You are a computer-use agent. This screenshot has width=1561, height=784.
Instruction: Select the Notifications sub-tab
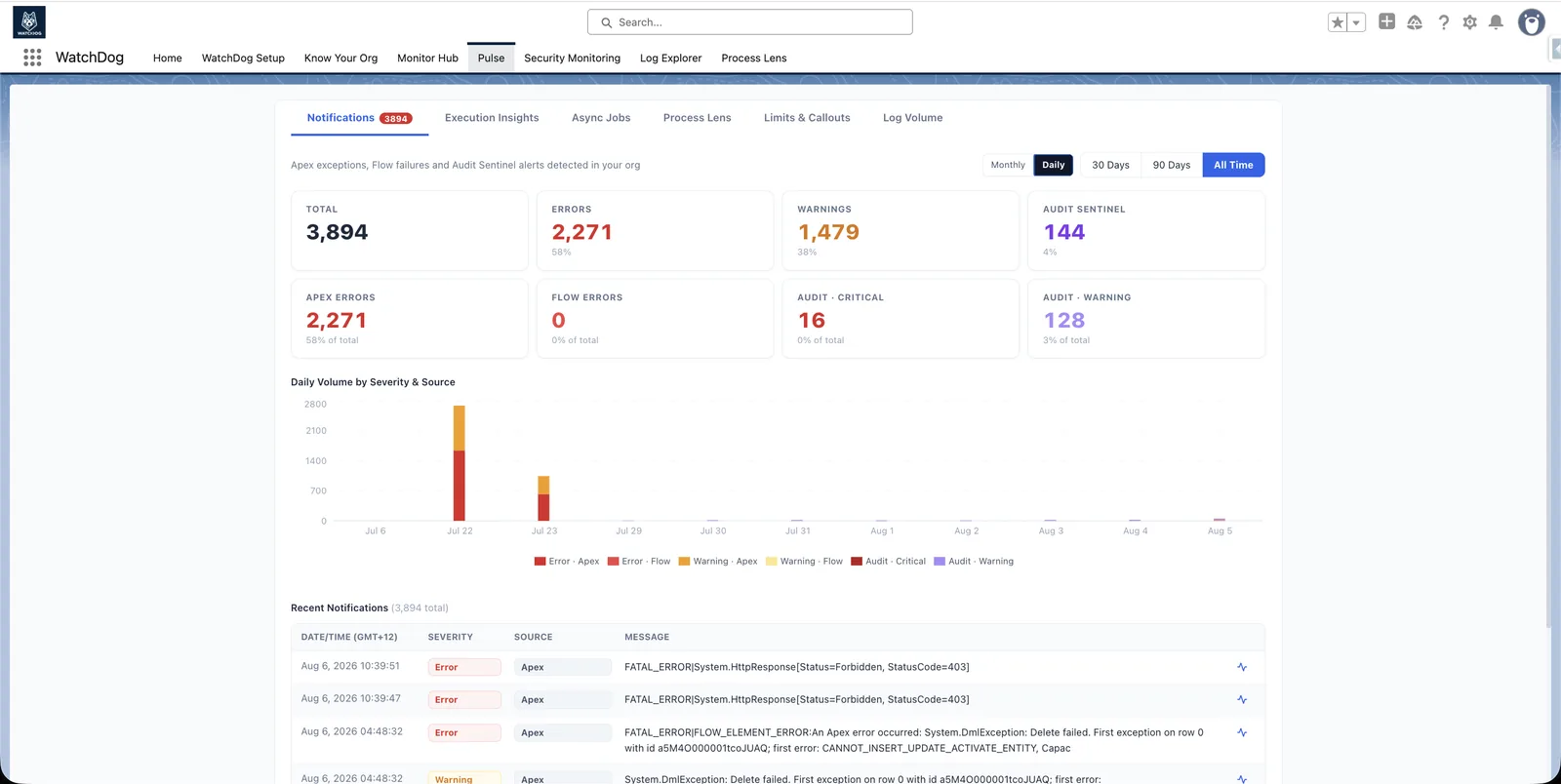pos(359,118)
